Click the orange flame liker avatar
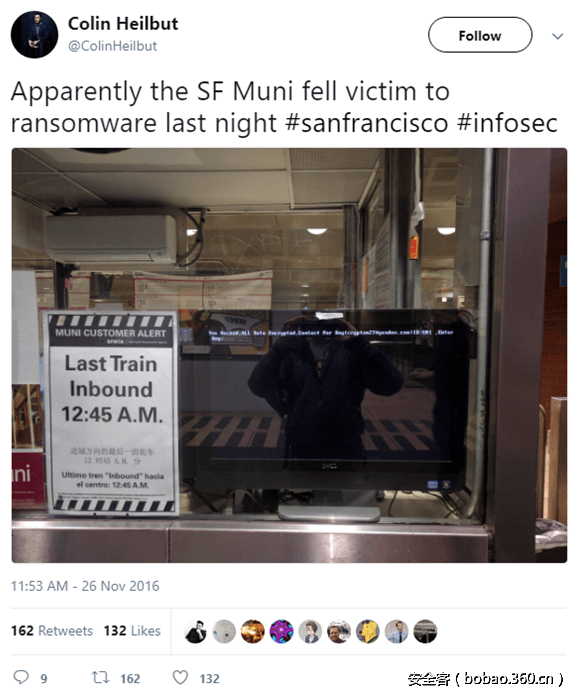Viewport: 578px width, 697px height. (x=253, y=631)
